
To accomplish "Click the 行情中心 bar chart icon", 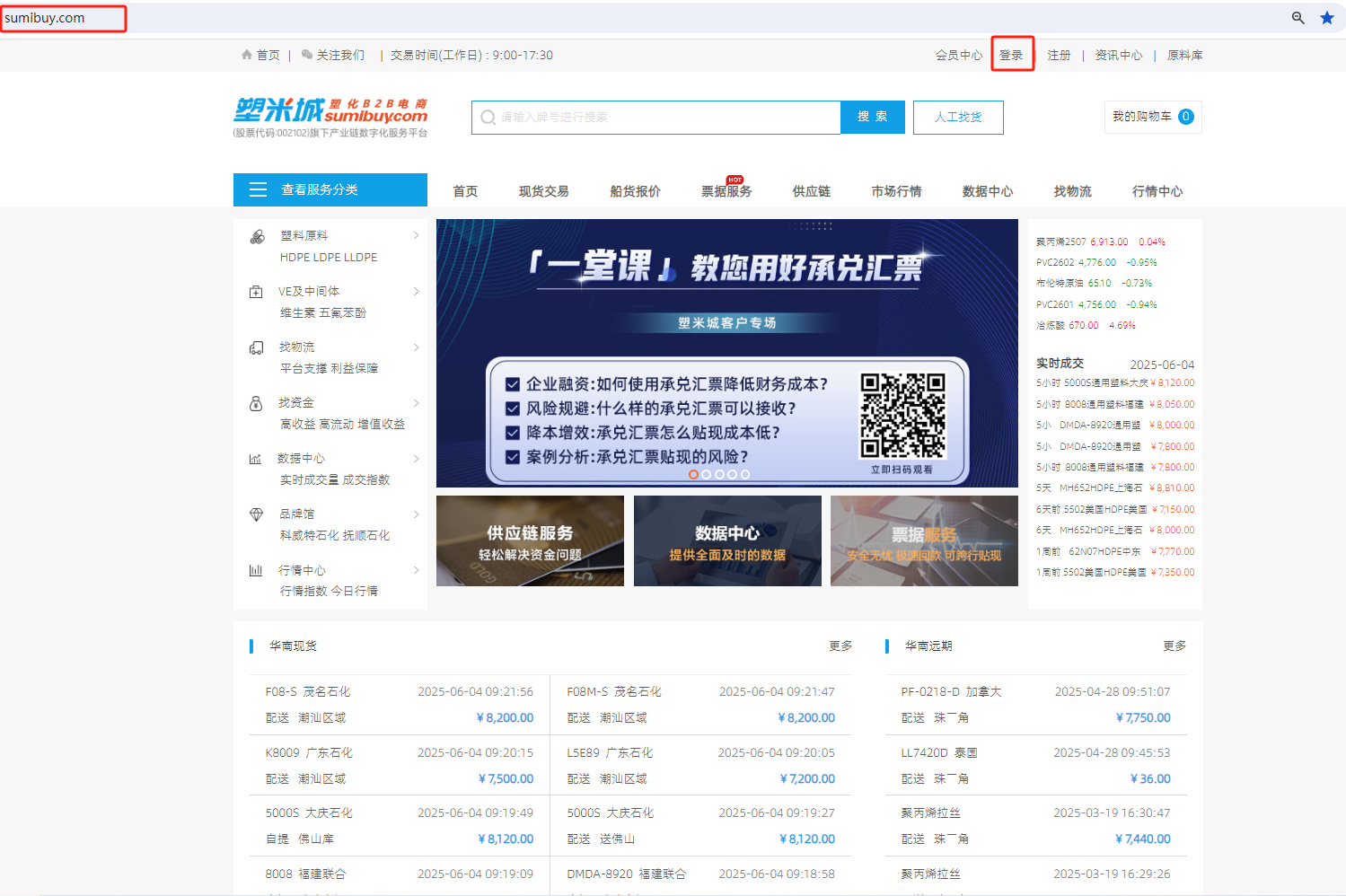I will tap(256, 570).
